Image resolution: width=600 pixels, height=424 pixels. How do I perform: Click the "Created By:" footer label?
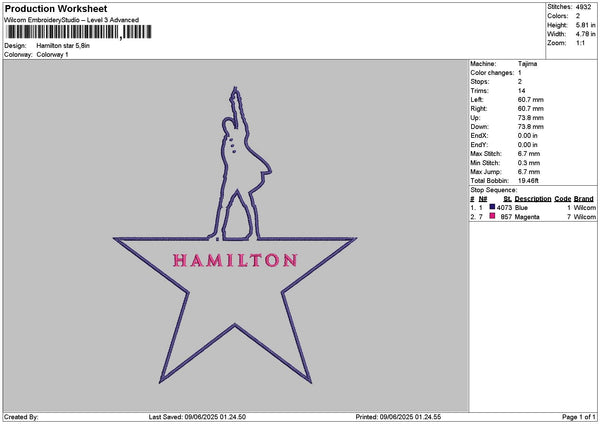[x=21, y=417]
